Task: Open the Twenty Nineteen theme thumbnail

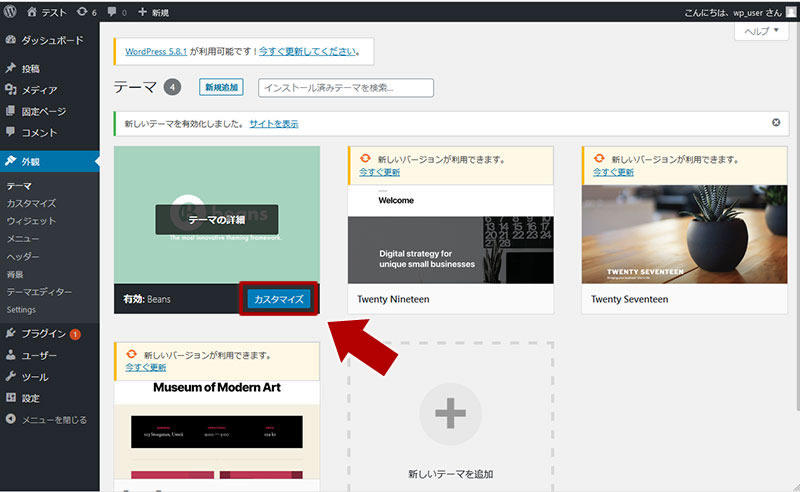Action: 451,234
